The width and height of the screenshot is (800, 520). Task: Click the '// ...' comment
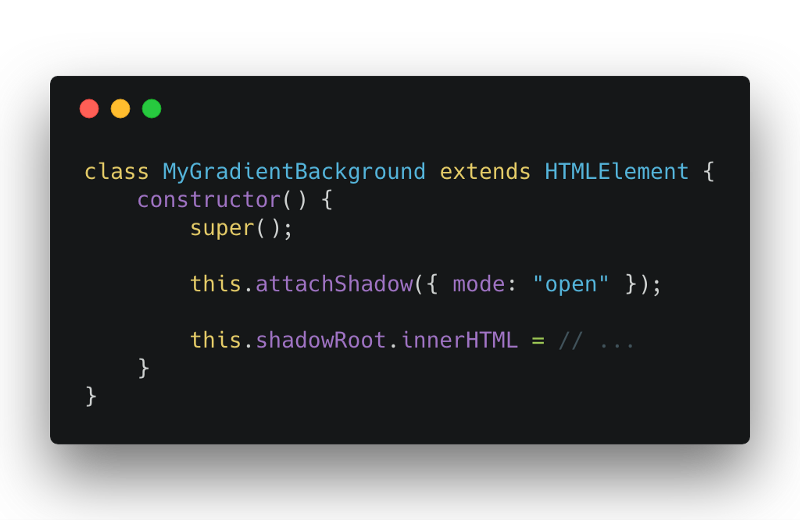(x=596, y=340)
